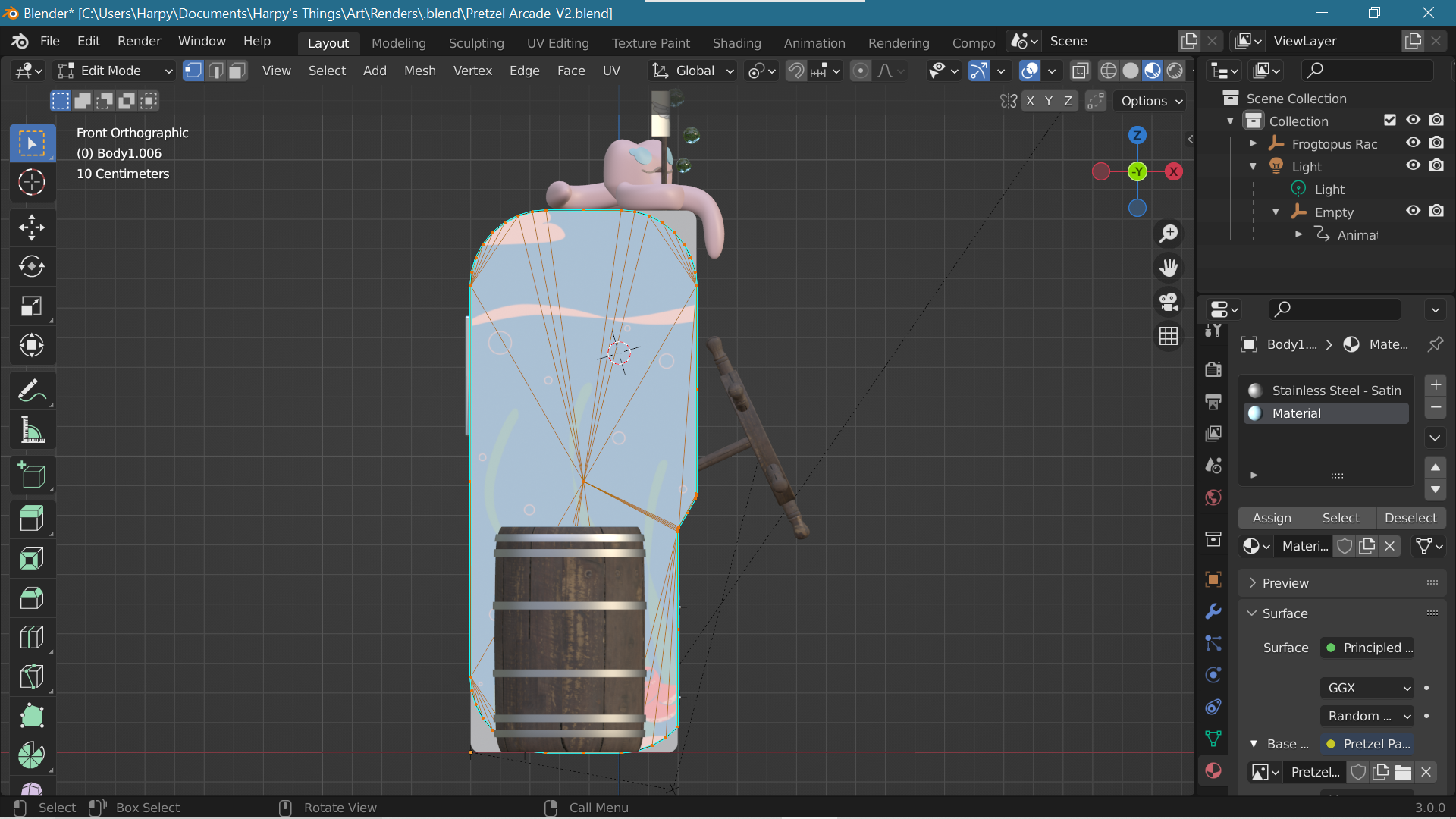This screenshot has height=819, width=1456.
Task: Select the Extrude Region tool
Action: (32, 519)
